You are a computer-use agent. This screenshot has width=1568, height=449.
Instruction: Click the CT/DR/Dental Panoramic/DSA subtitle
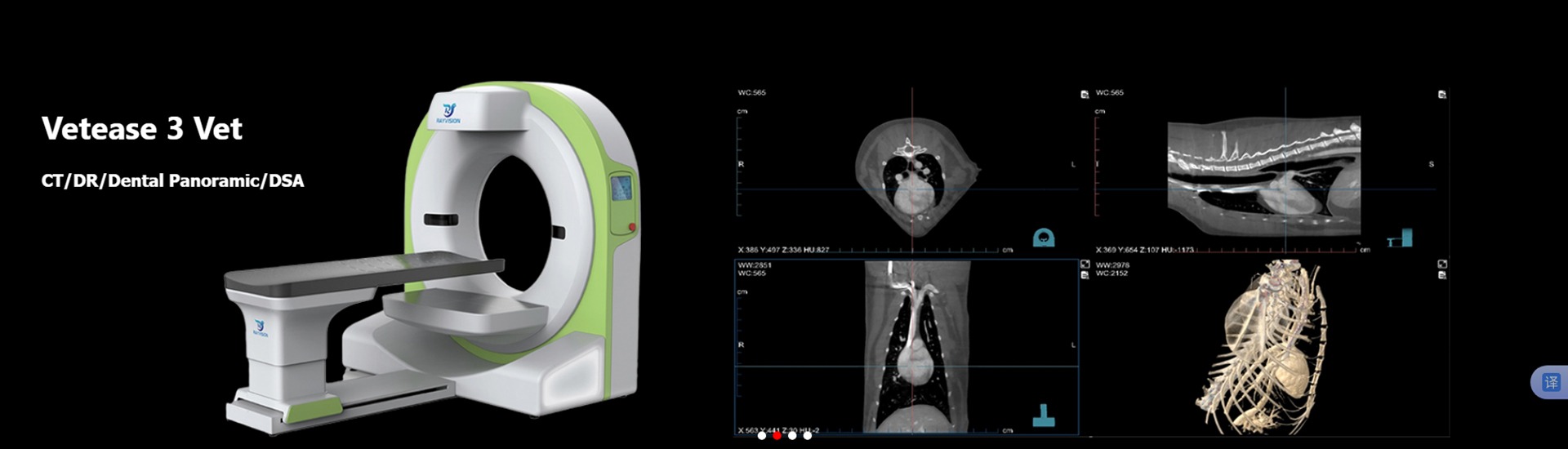(172, 180)
